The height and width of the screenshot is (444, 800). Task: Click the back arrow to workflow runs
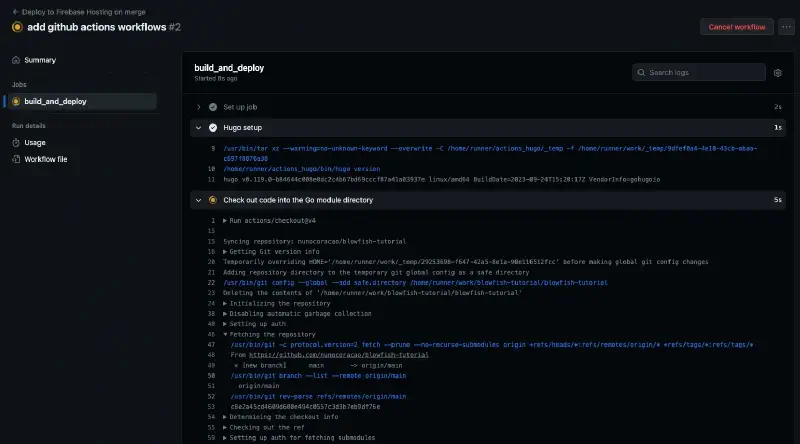(x=17, y=10)
